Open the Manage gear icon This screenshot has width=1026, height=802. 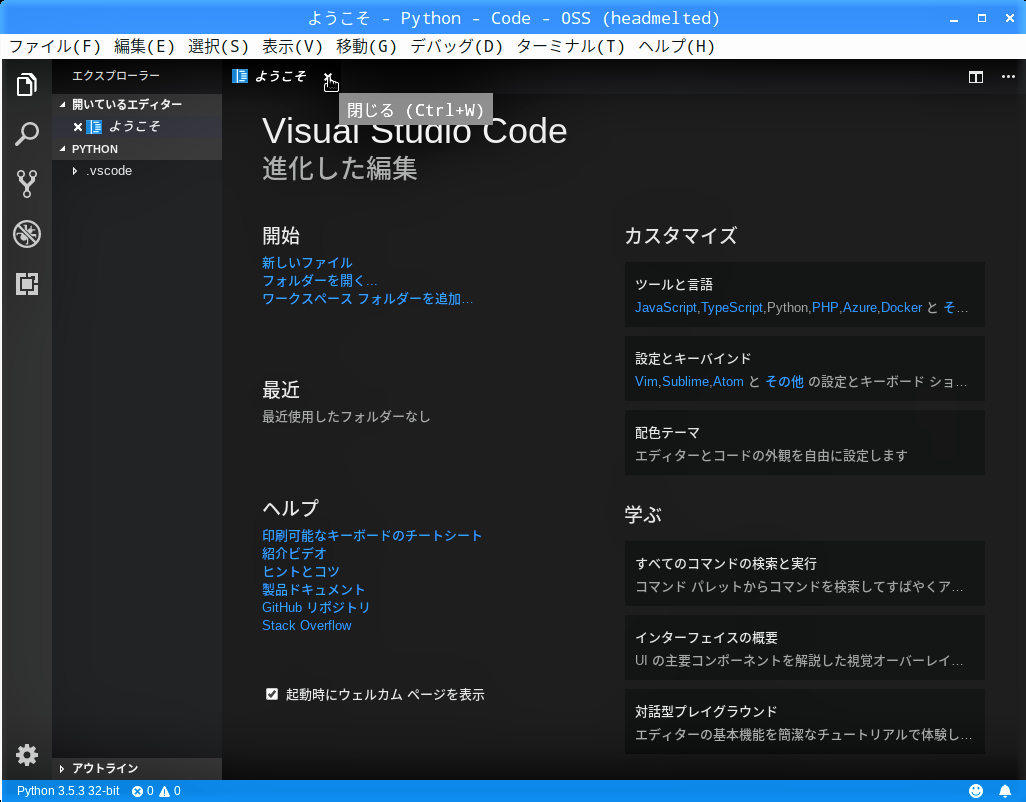tap(27, 755)
